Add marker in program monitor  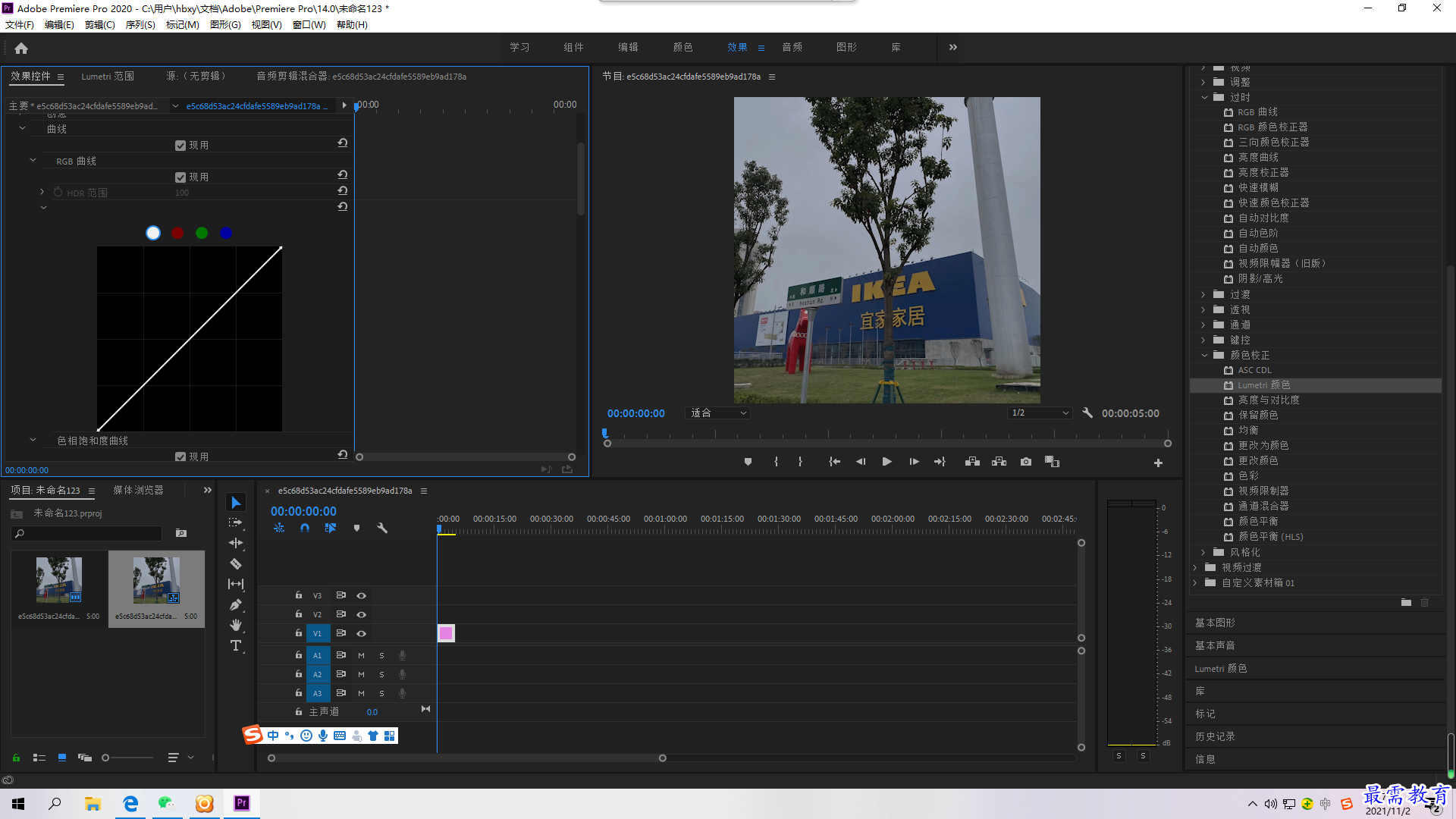(x=748, y=462)
